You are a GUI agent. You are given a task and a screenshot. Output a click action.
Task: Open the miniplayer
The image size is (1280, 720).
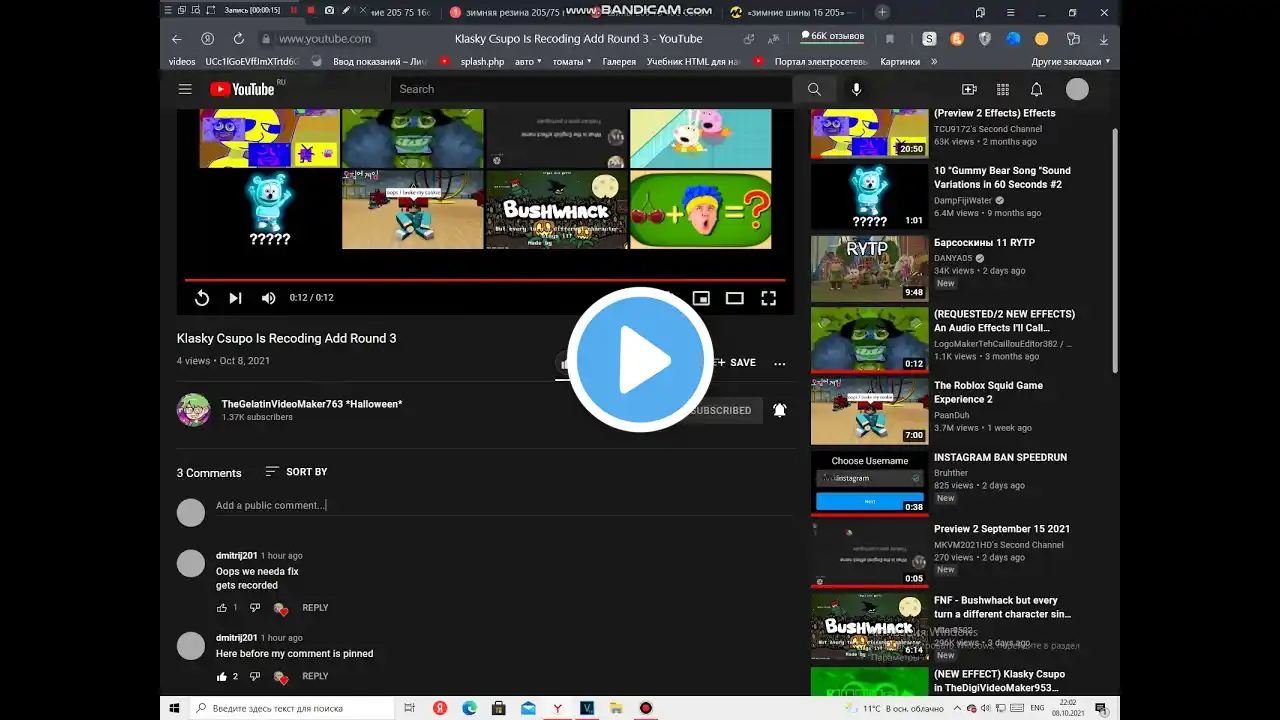pos(701,298)
